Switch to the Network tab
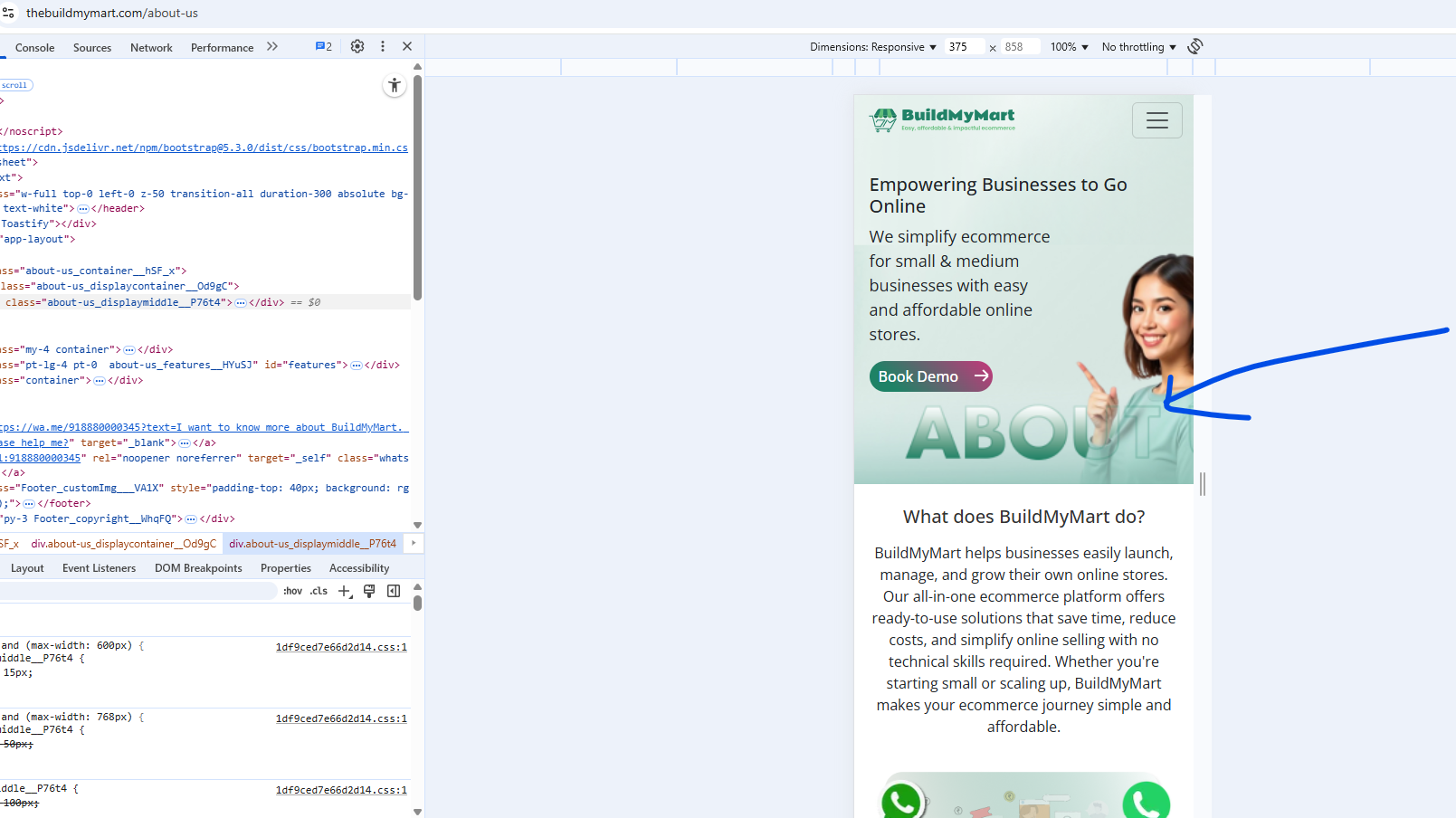The height and width of the screenshot is (818, 1456). tap(151, 48)
